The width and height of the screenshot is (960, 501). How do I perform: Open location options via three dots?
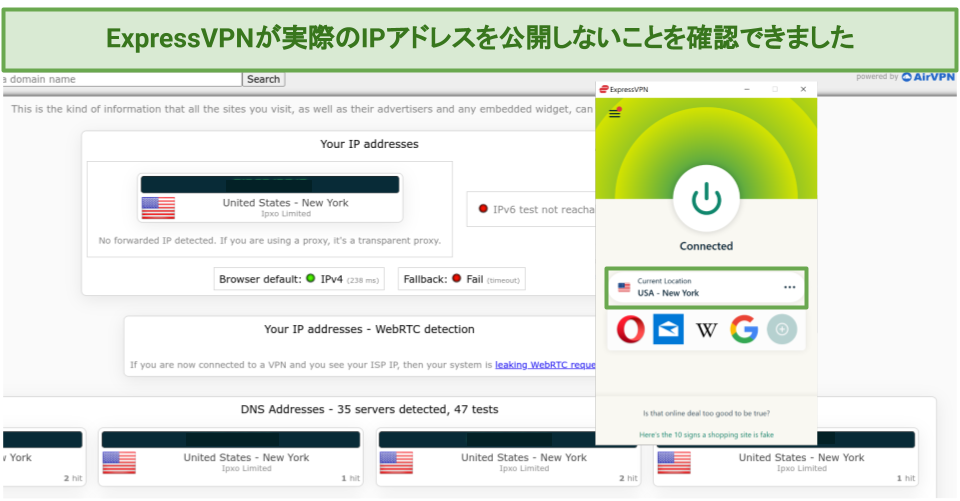point(789,287)
